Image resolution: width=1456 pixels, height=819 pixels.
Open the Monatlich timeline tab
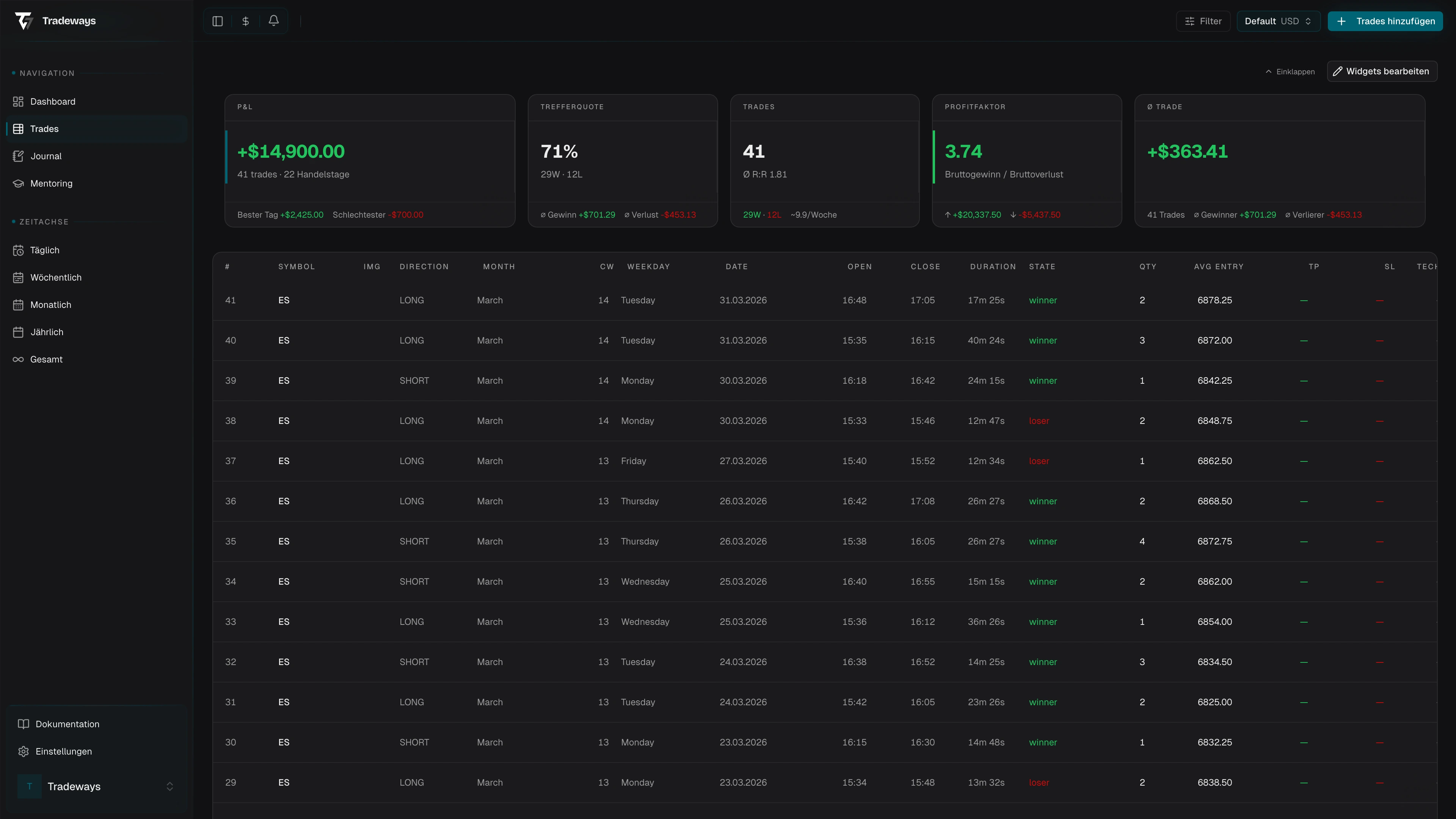[x=50, y=304]
